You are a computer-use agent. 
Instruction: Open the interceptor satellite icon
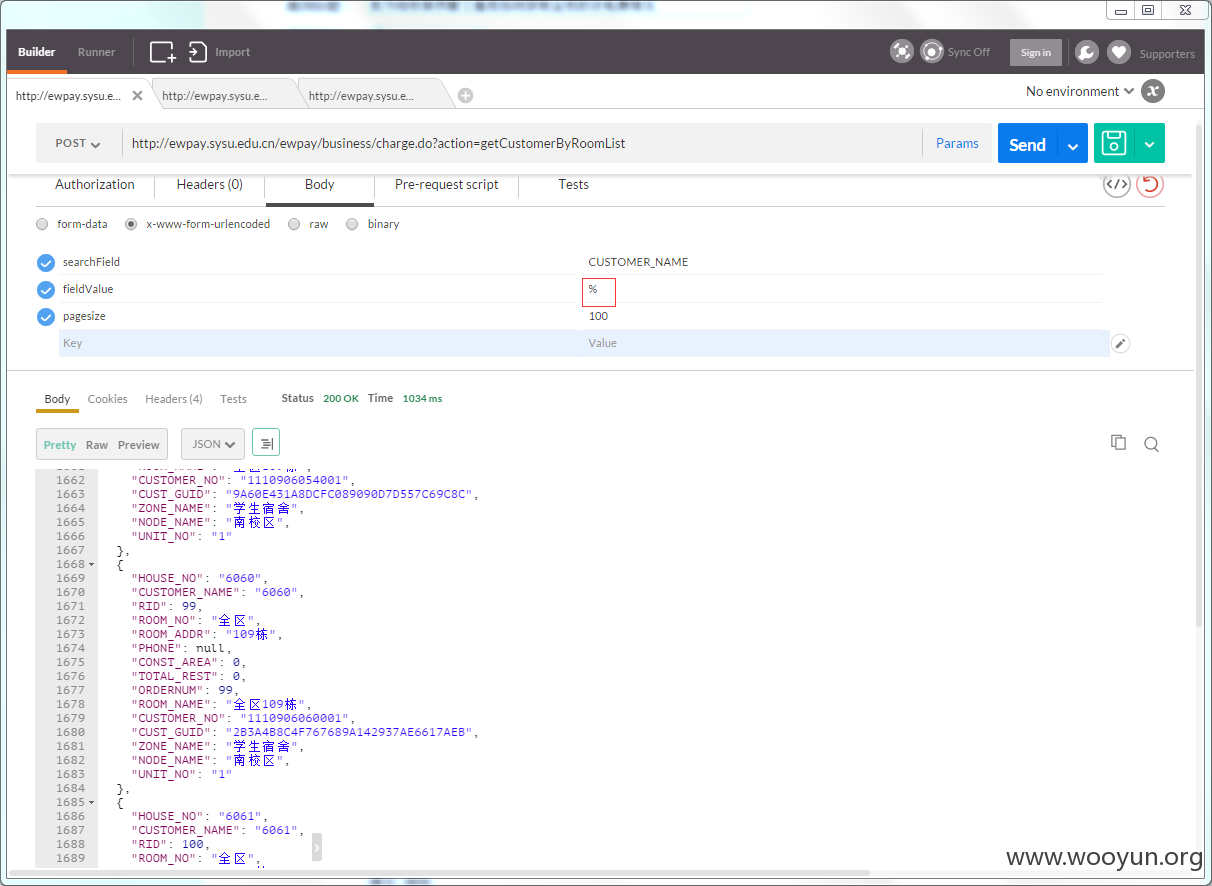tap(902, 52)
